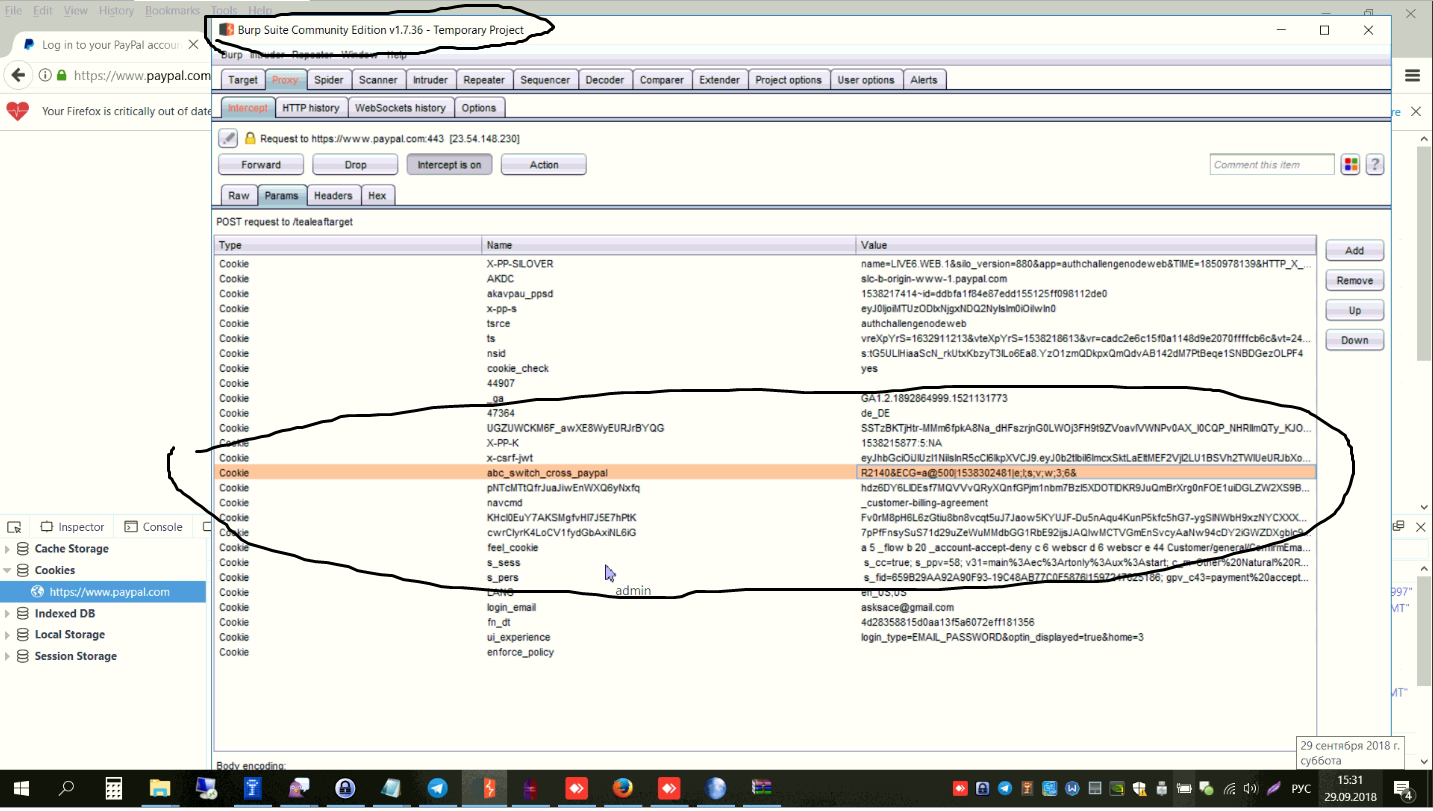The image size is (1433, 811).
Task: Switch to HTTP history subtab
Action: coord(310,108)
